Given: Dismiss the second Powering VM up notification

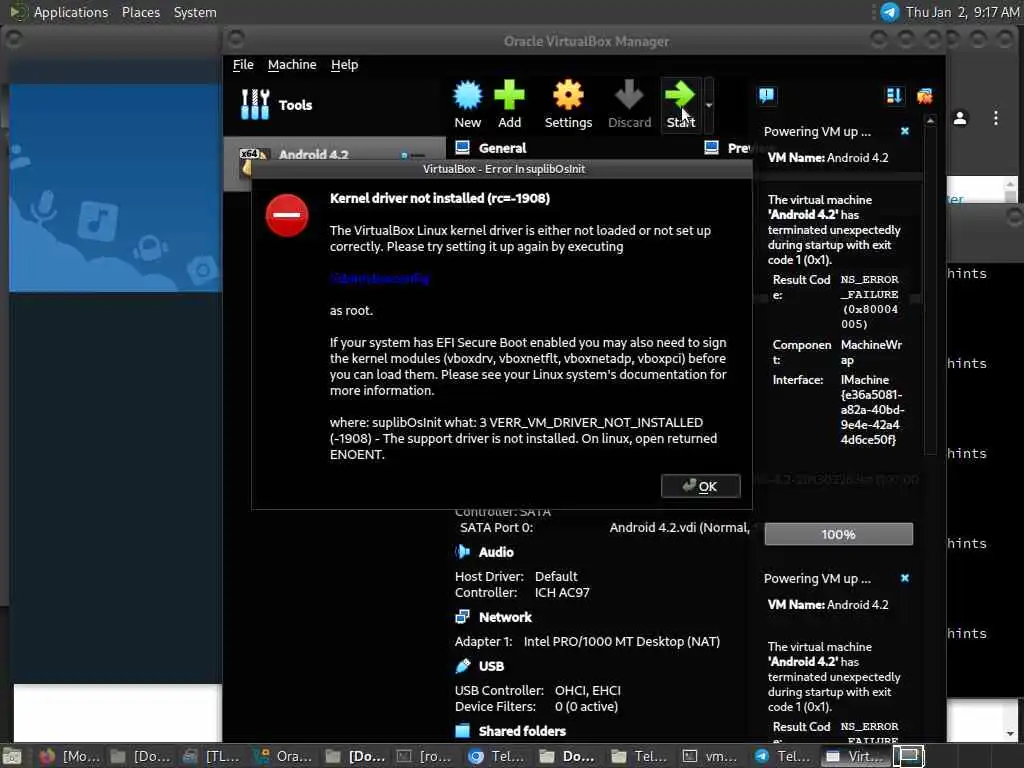Looking at the screenshot, I should [904, 578].
